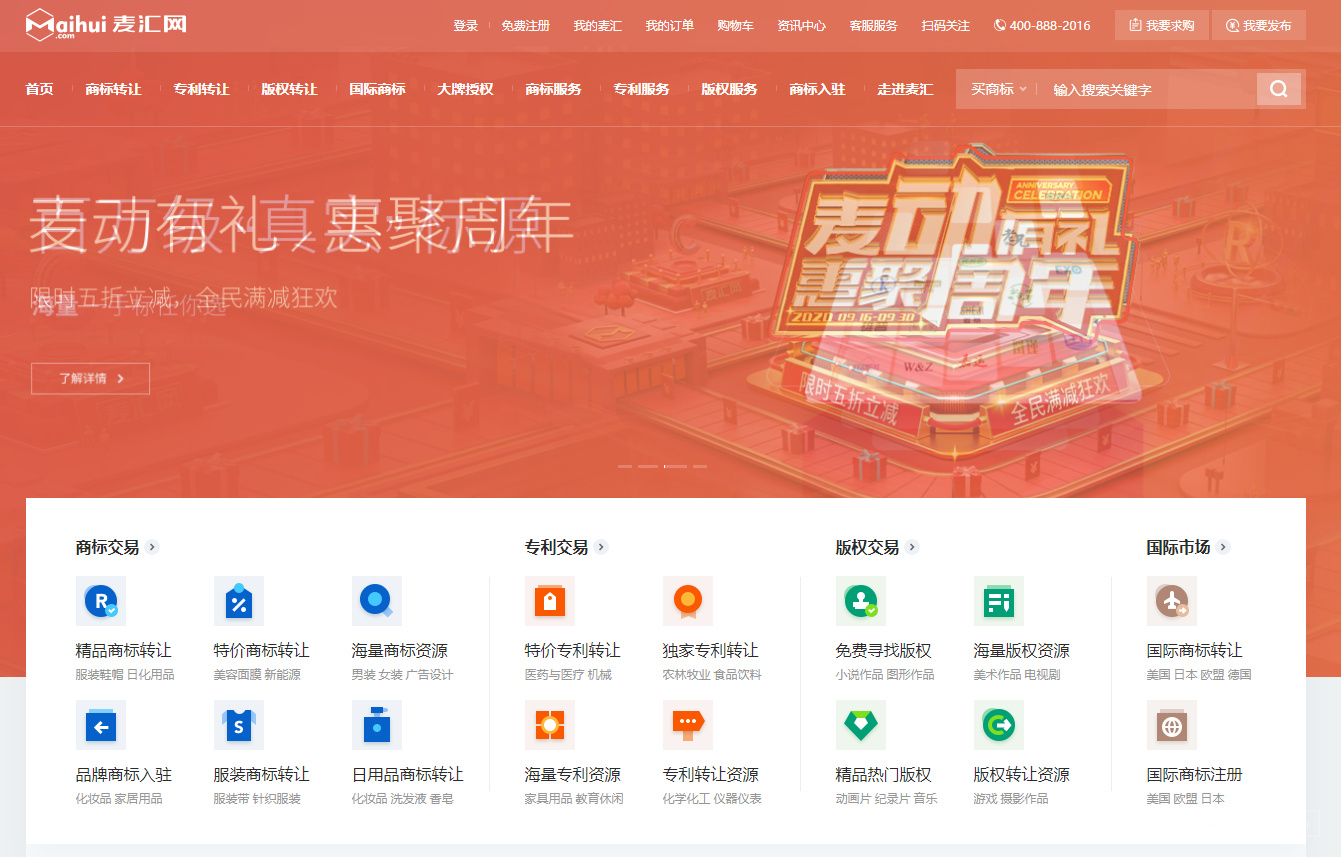This screenshot has width=1341, height=857.
Task: Click the 特价商标转让 discount tag icon
Action: click(x=238, y=601)
